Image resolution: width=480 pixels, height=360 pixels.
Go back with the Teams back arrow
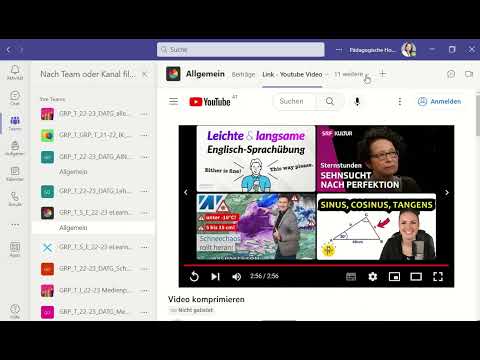pyautogui.click(x=8, y=50)
